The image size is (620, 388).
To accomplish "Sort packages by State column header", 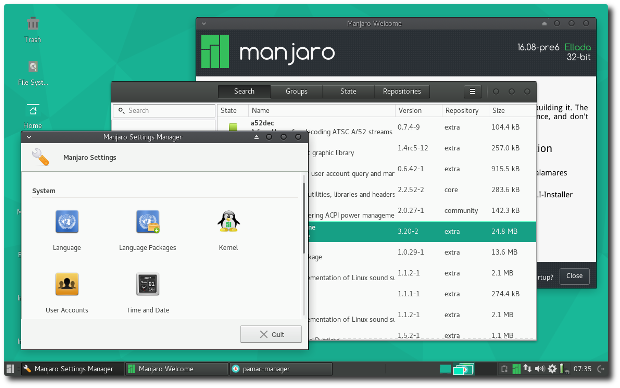I will point(232,111).
